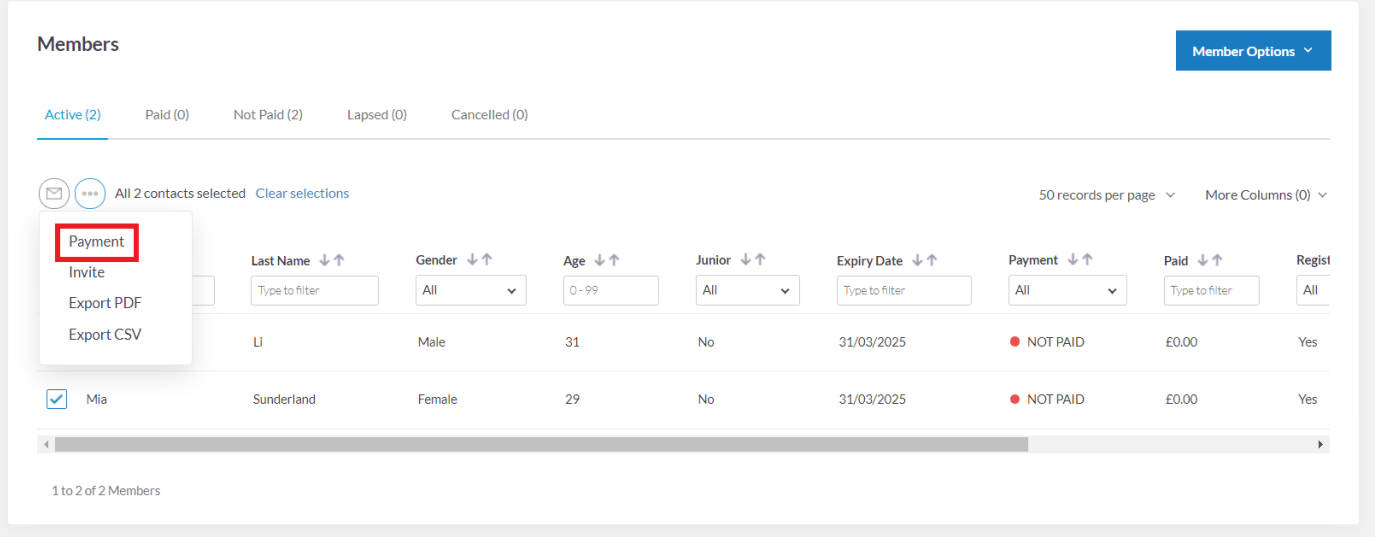Sort Junior column descending arrow
This screenshot has width=1375, height=537.
(x=745, y=260)
